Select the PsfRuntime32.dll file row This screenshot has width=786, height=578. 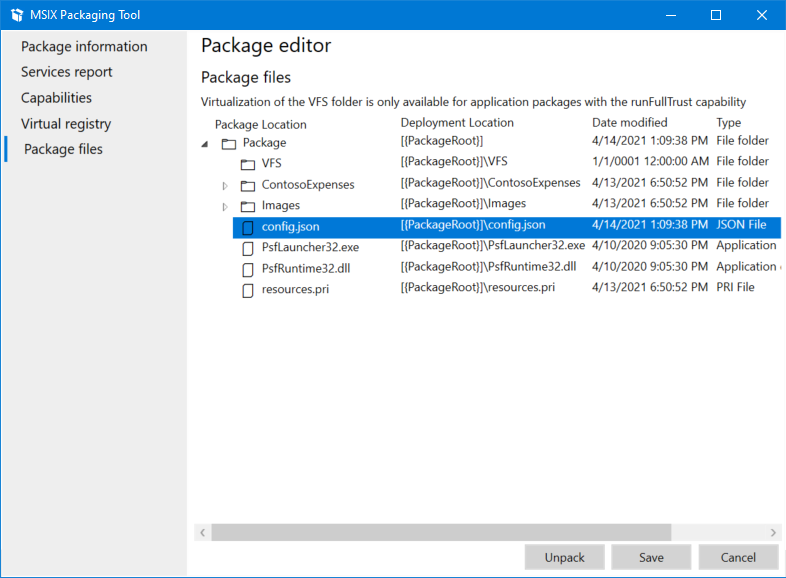point(506,268)
